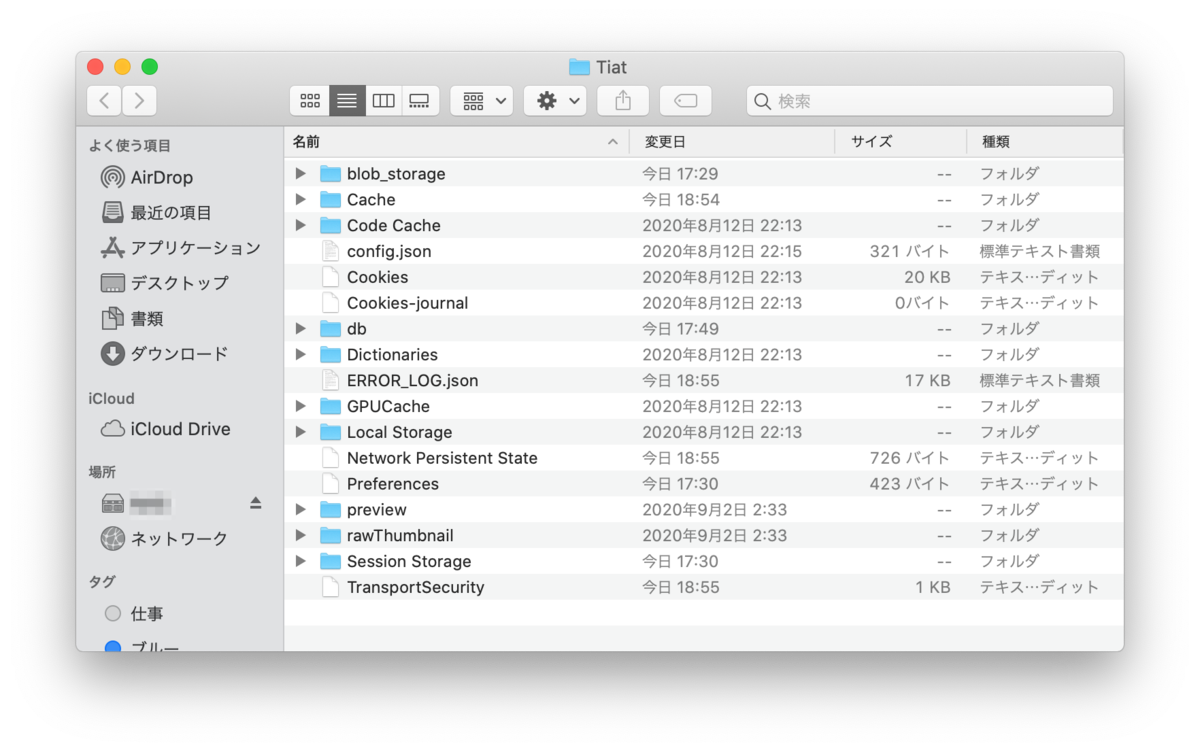Expand the Local Storage folder triangle
The height and width of the screenshot is (752, 1200).
pyautogui.click(x=301, y=433)
